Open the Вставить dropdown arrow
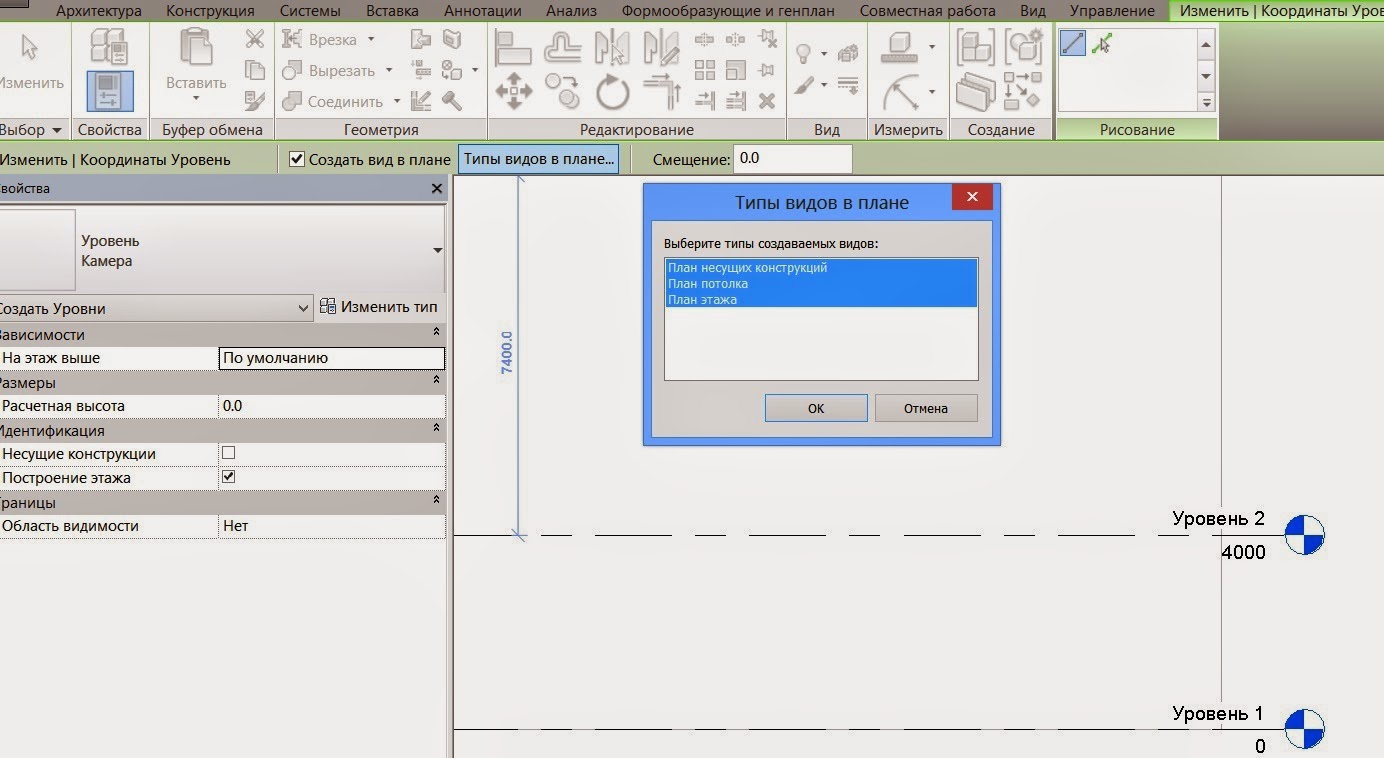Viewport: 1384px width, 758px height. 196,98
